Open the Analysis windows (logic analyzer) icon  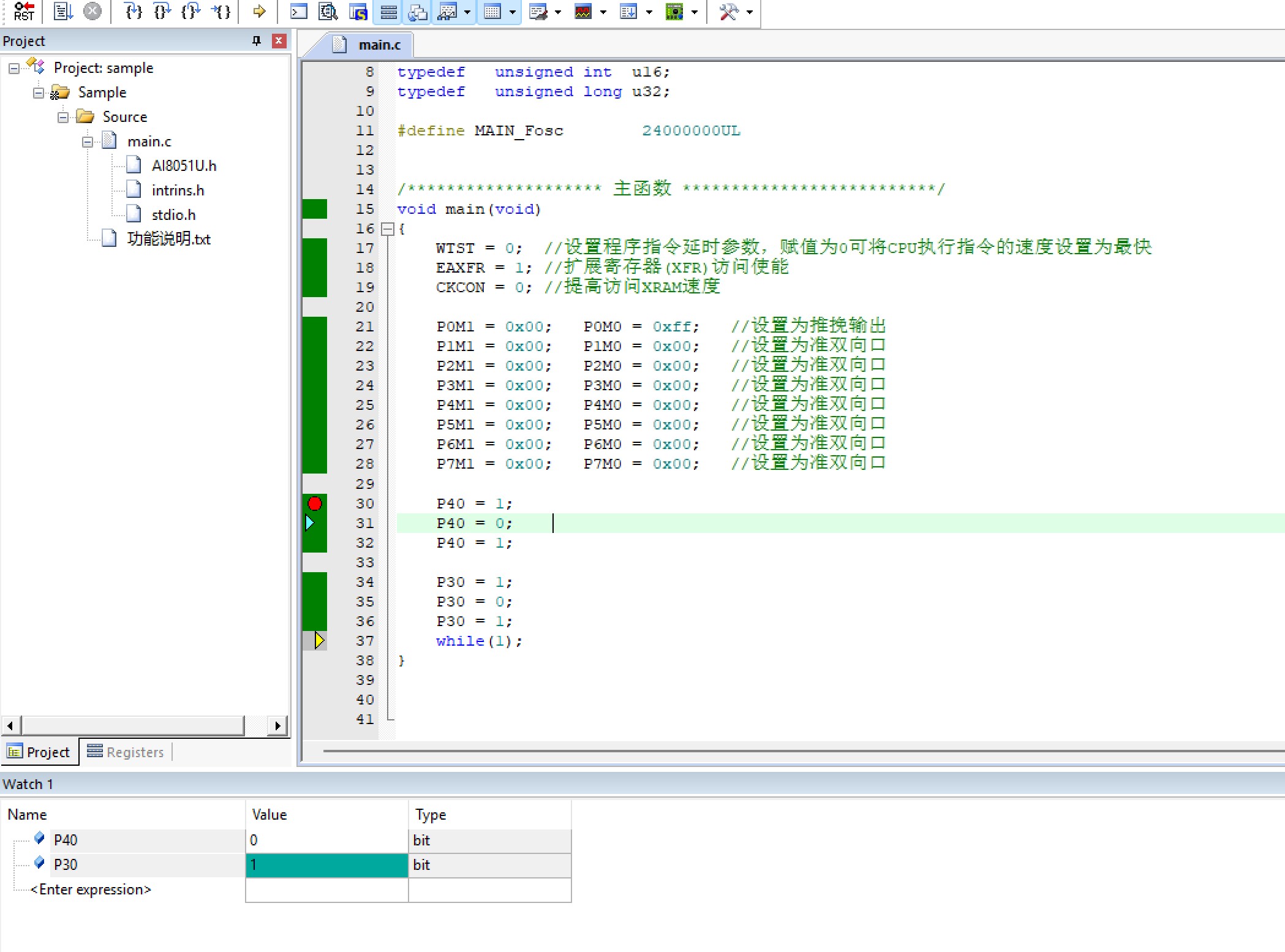pyautogui.click(x=583, y=12)
